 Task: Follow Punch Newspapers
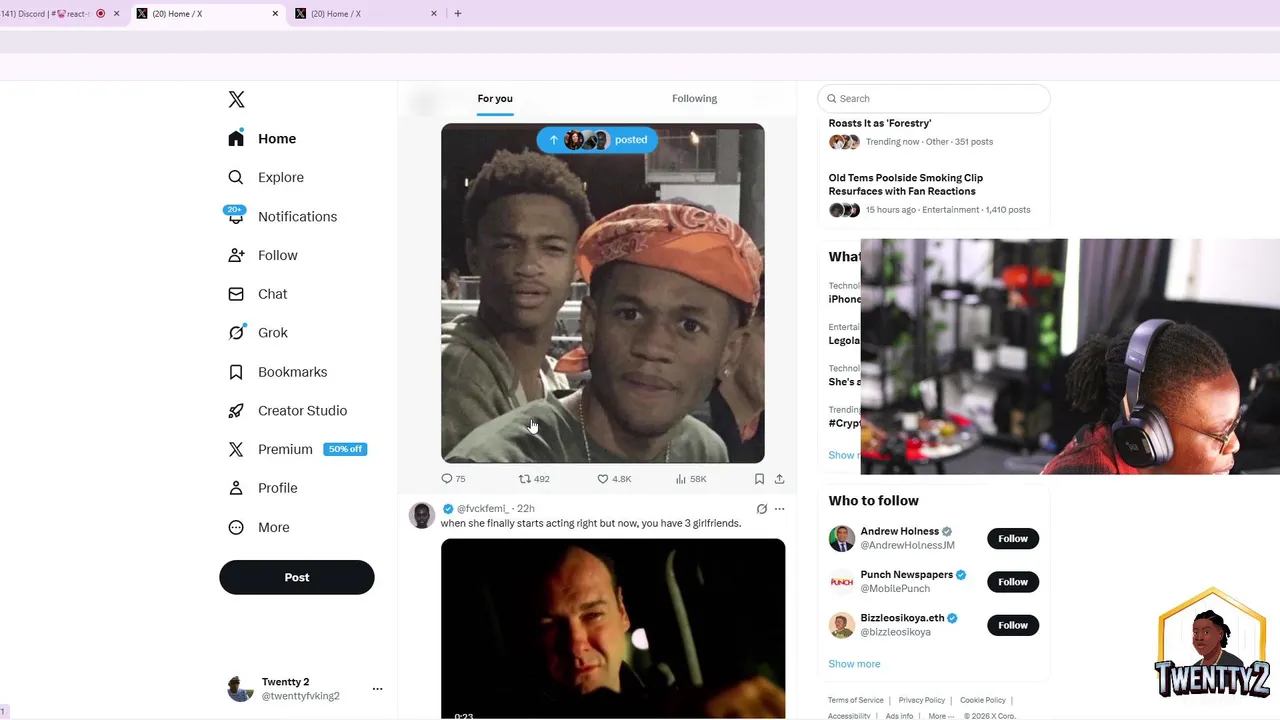point(1013,582)
